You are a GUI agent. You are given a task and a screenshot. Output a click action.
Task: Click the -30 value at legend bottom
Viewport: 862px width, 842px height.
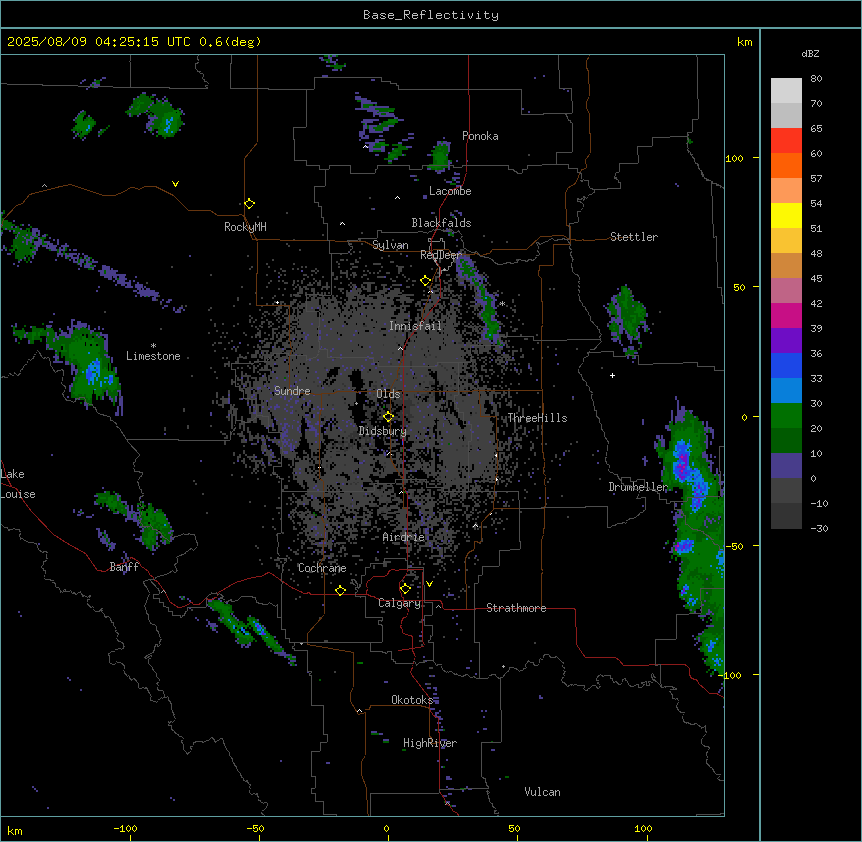coord(819,529)
